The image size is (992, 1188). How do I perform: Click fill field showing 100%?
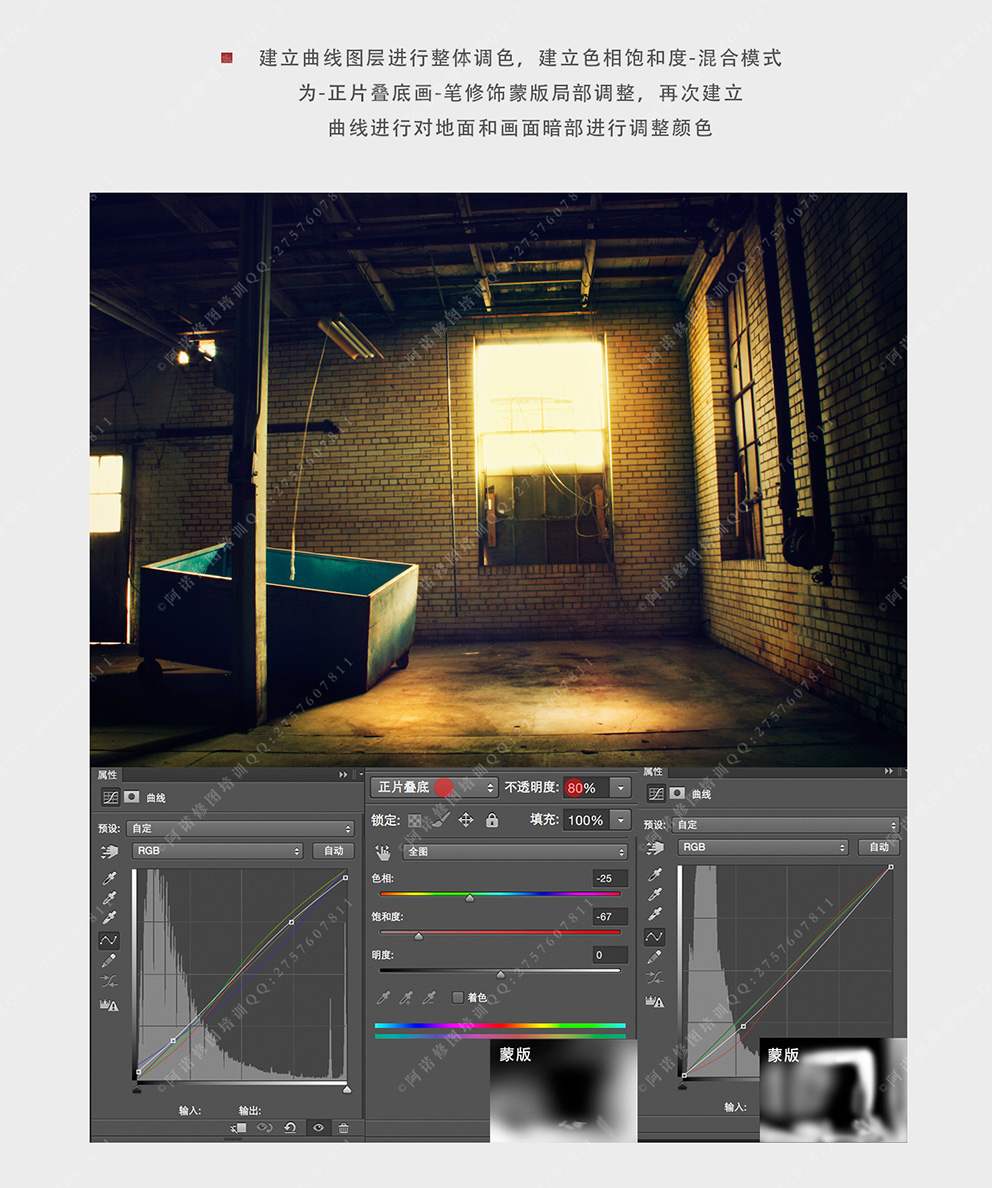coord(586,820)
